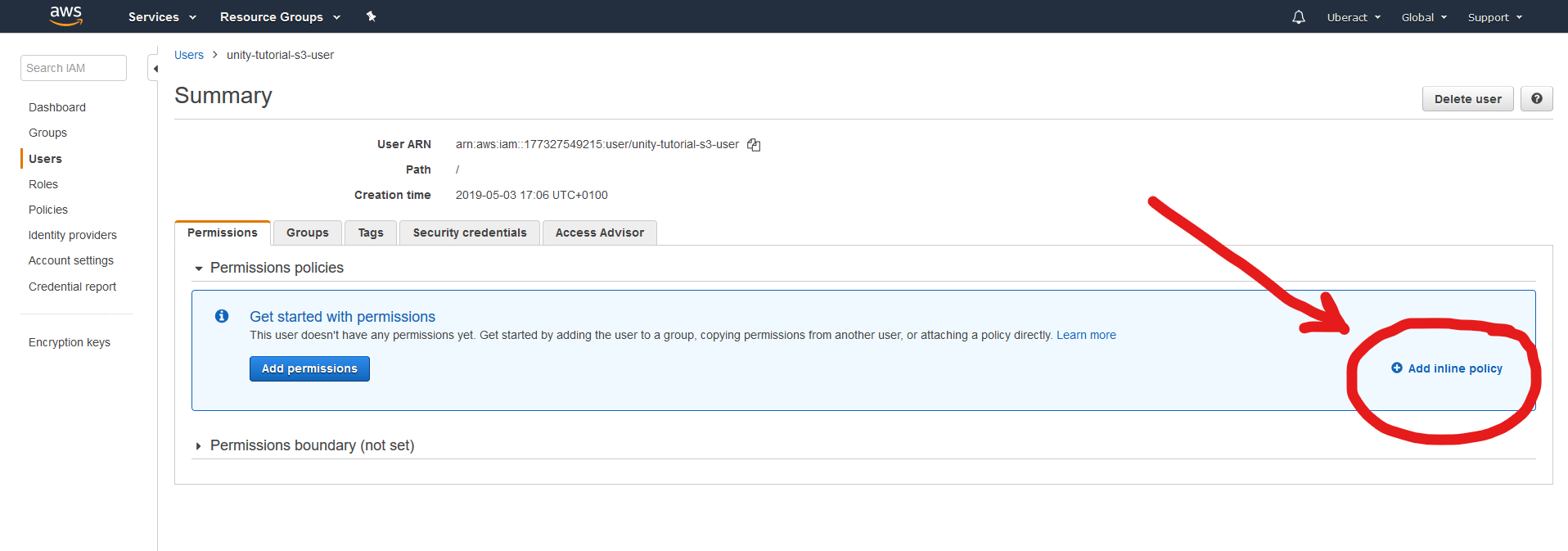Open Account settings in the sidebar
Screen dimensions: 1568x551
(71, 260)
